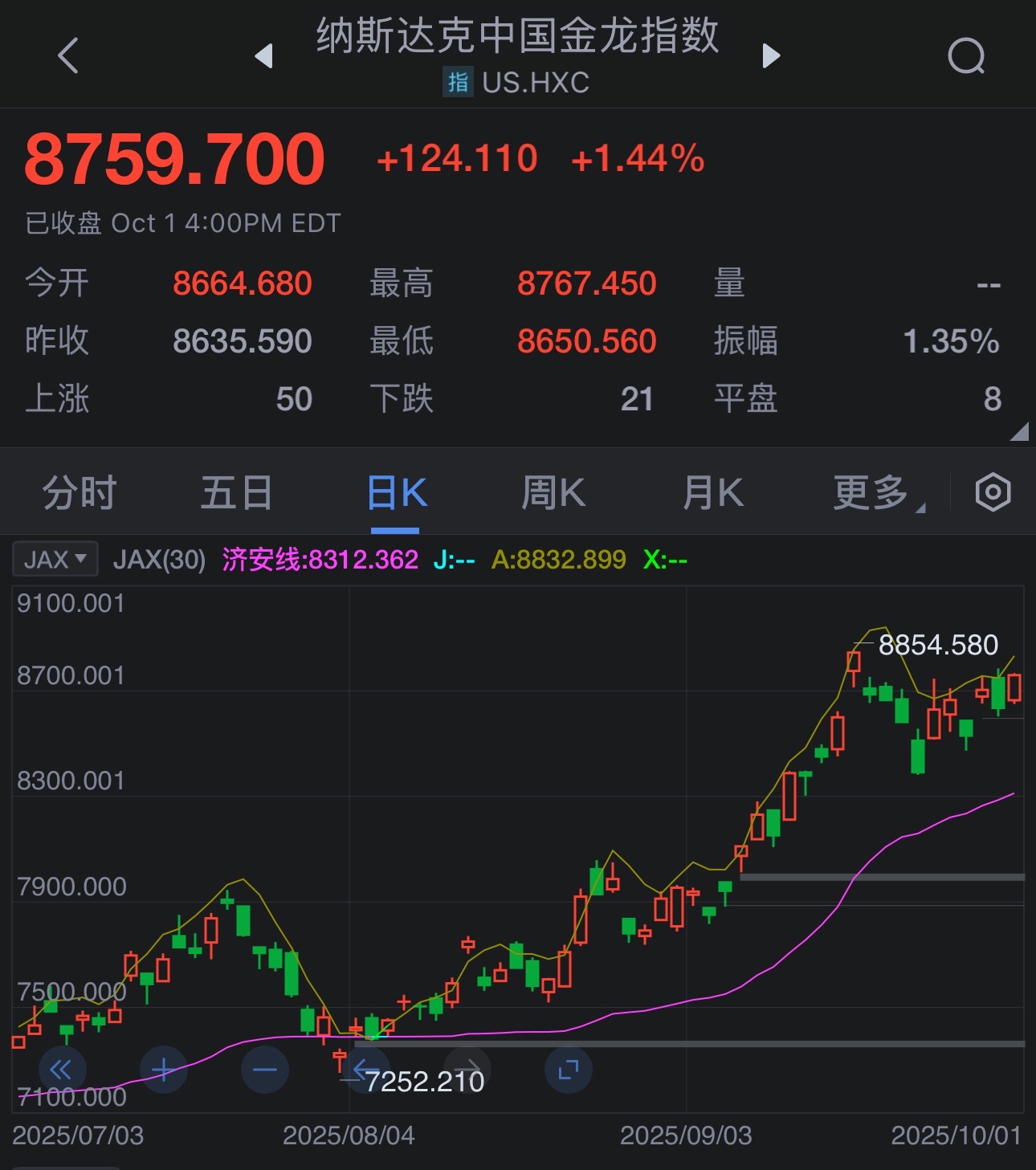
Task: Tap the advancers count 50
Action: click(x=294, y=399)
